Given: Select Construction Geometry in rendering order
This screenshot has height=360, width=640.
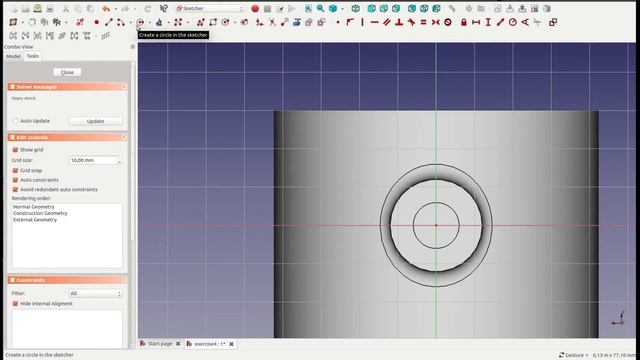Looking at the screenshot, I should coord(40,213).
